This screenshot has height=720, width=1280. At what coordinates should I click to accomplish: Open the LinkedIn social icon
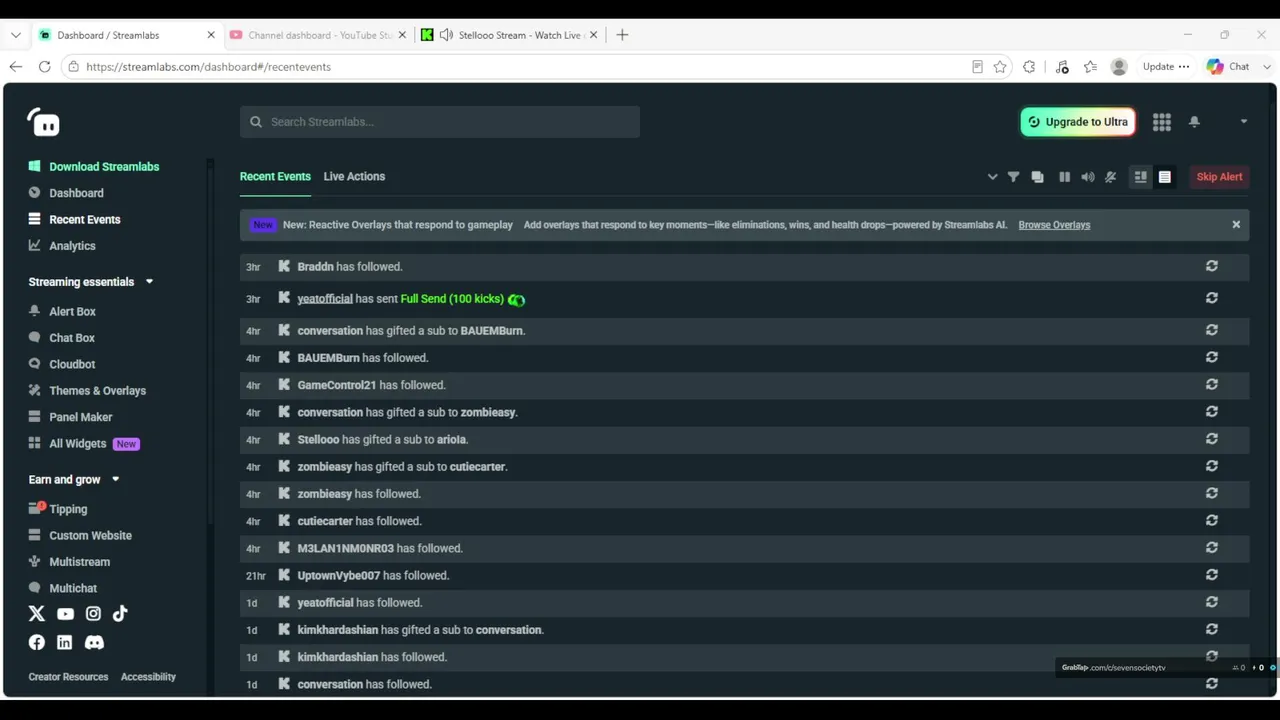[x=65, y=642]
